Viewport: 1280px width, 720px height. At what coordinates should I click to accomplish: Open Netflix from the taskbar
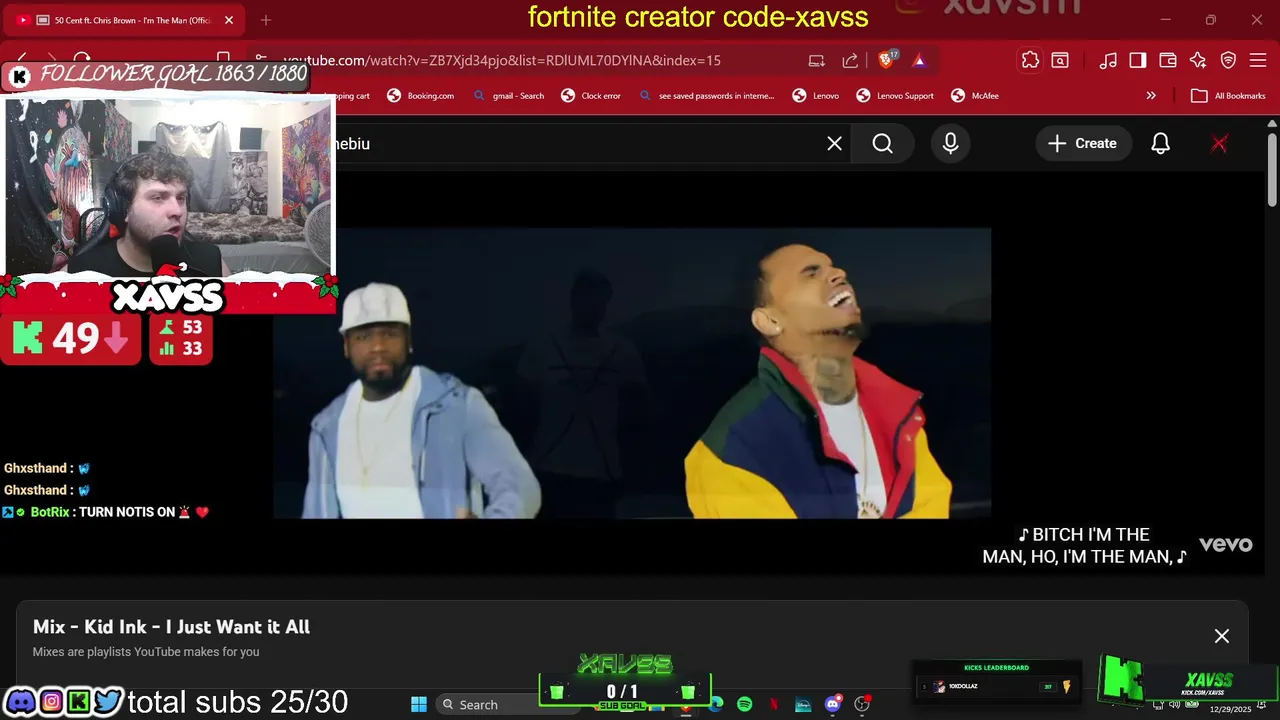(x=773, y=704)
